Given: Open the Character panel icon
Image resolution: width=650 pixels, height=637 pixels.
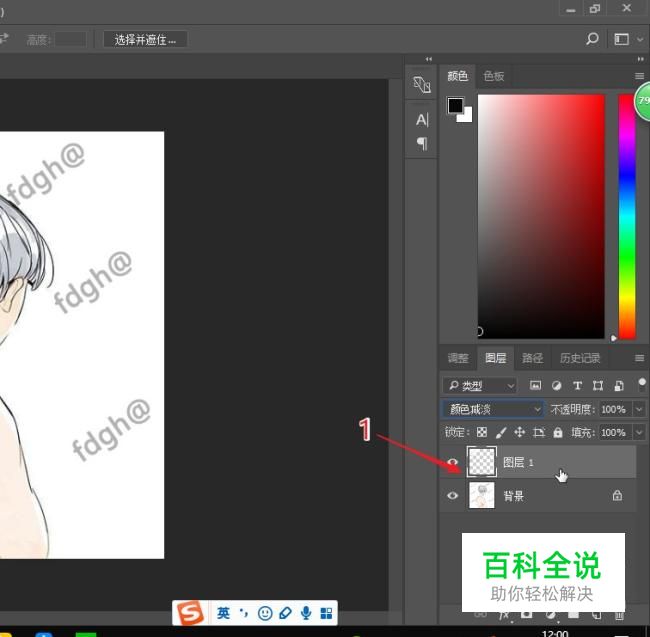Looking at the screenshot, I should (422, 120).
